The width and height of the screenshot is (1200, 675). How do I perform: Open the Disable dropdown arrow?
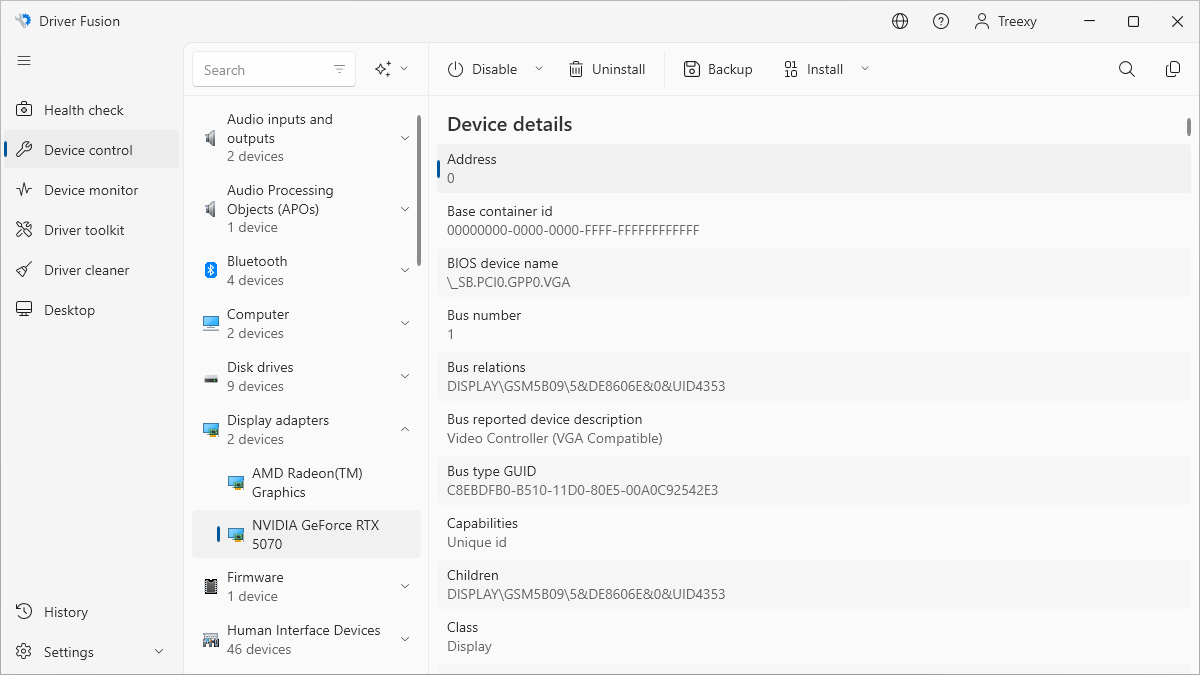tap(539, 69)
